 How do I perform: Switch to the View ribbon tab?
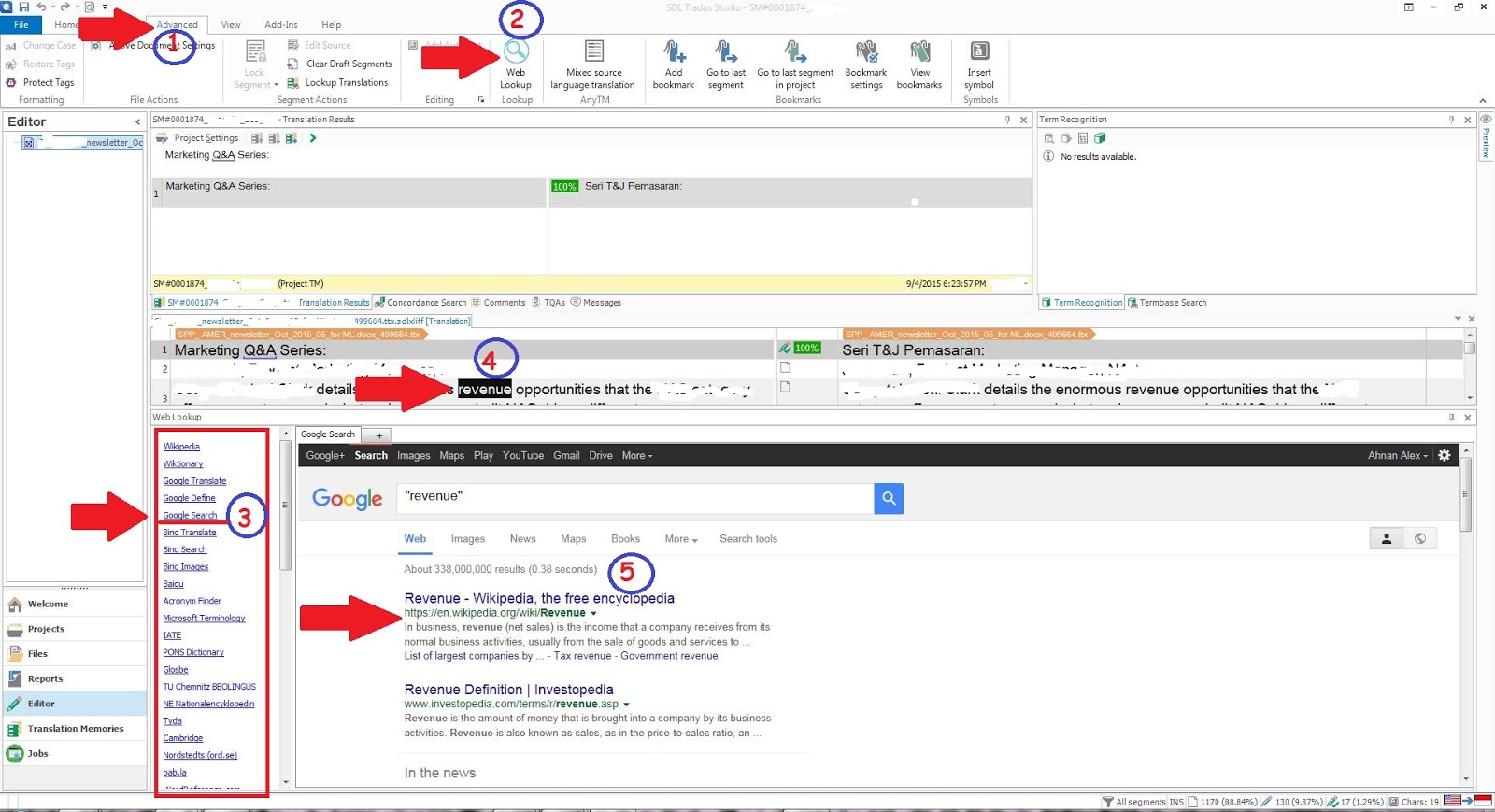(x=231, y=24)
